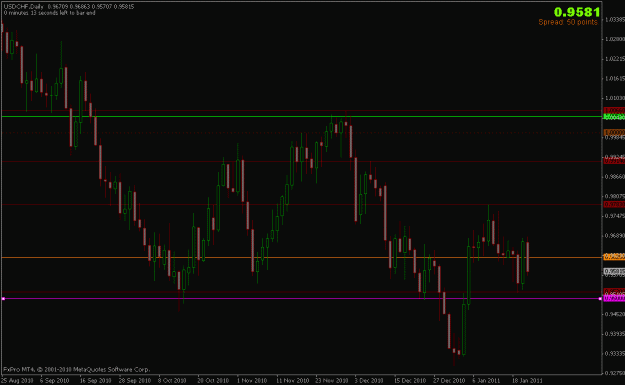The width and height of the screenshot is (625, 385).
Task: Click the 1.03385 price scale label
Action: point(615,19)
